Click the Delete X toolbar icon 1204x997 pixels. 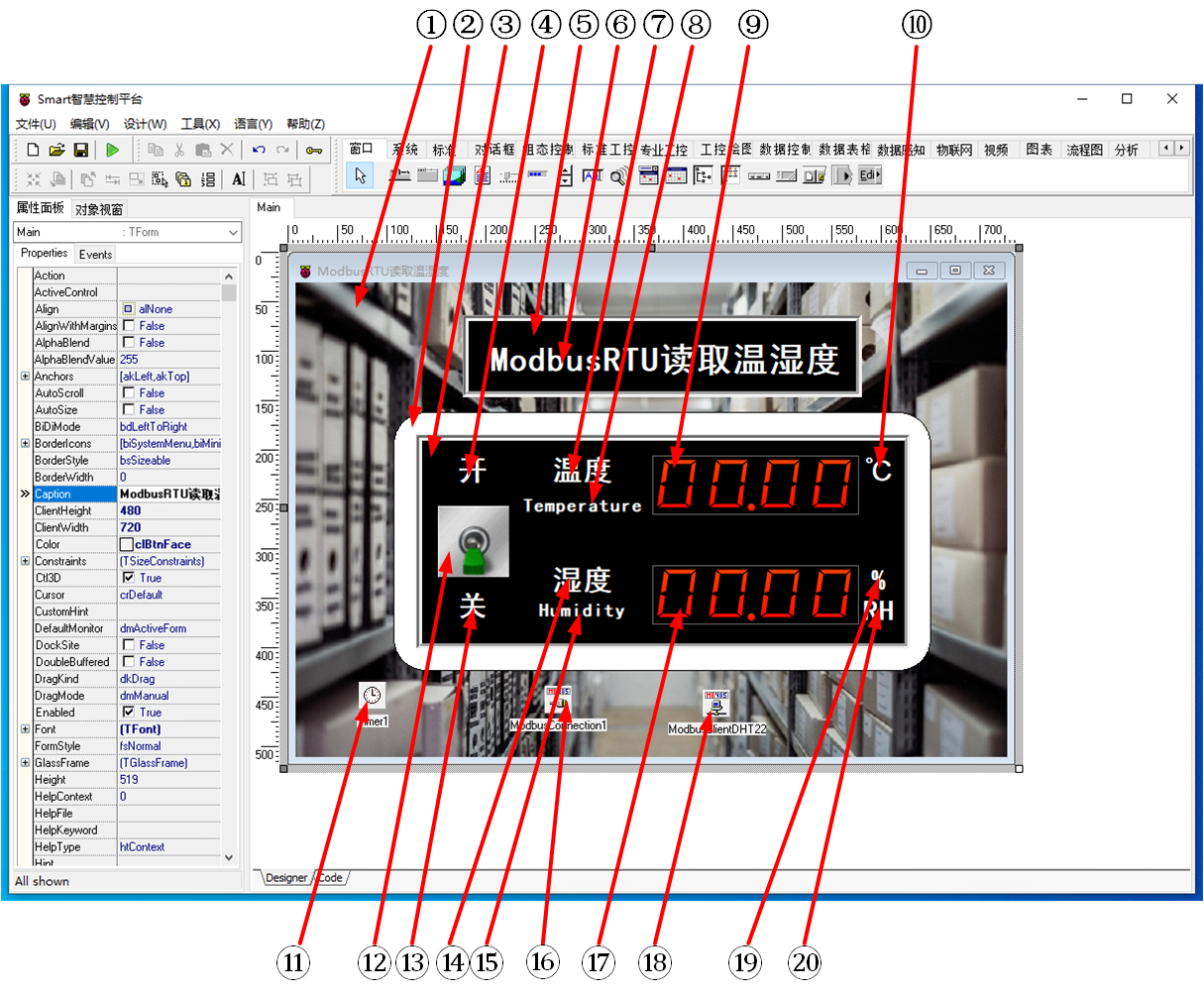click(x=227, y=150)
